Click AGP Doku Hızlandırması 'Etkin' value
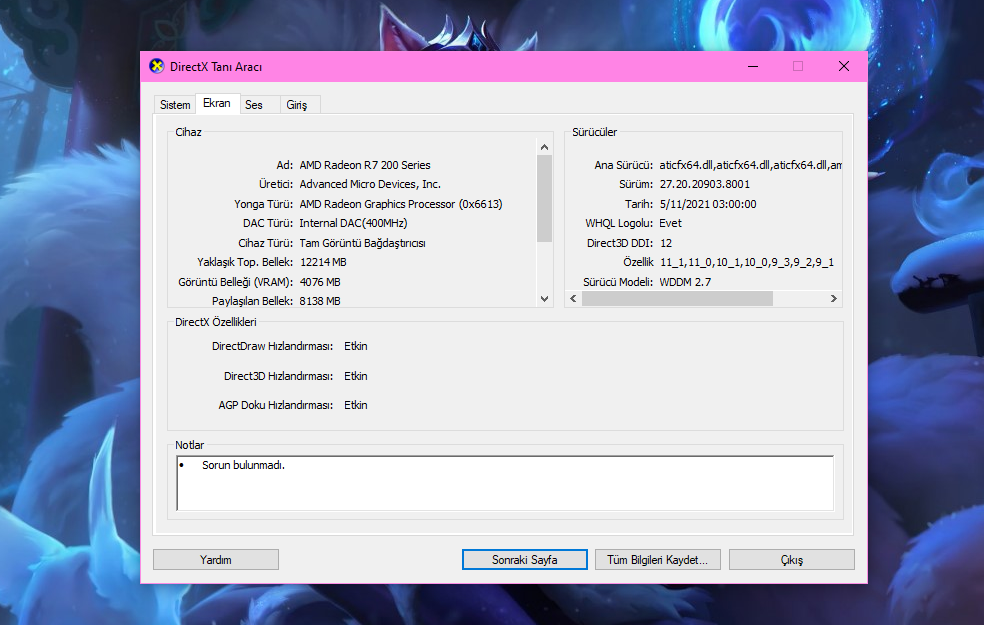The image size is (984, 625). pyautogui.click(x=356, y=405)
